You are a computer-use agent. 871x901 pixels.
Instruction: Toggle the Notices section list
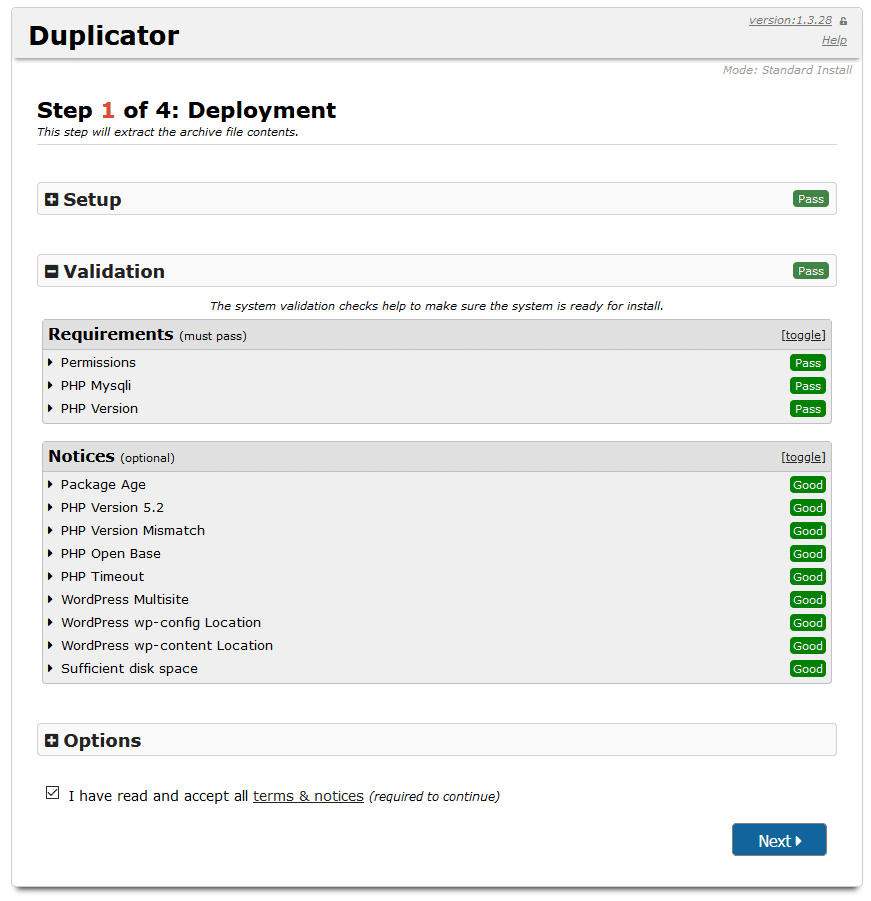tap(803, 457)
